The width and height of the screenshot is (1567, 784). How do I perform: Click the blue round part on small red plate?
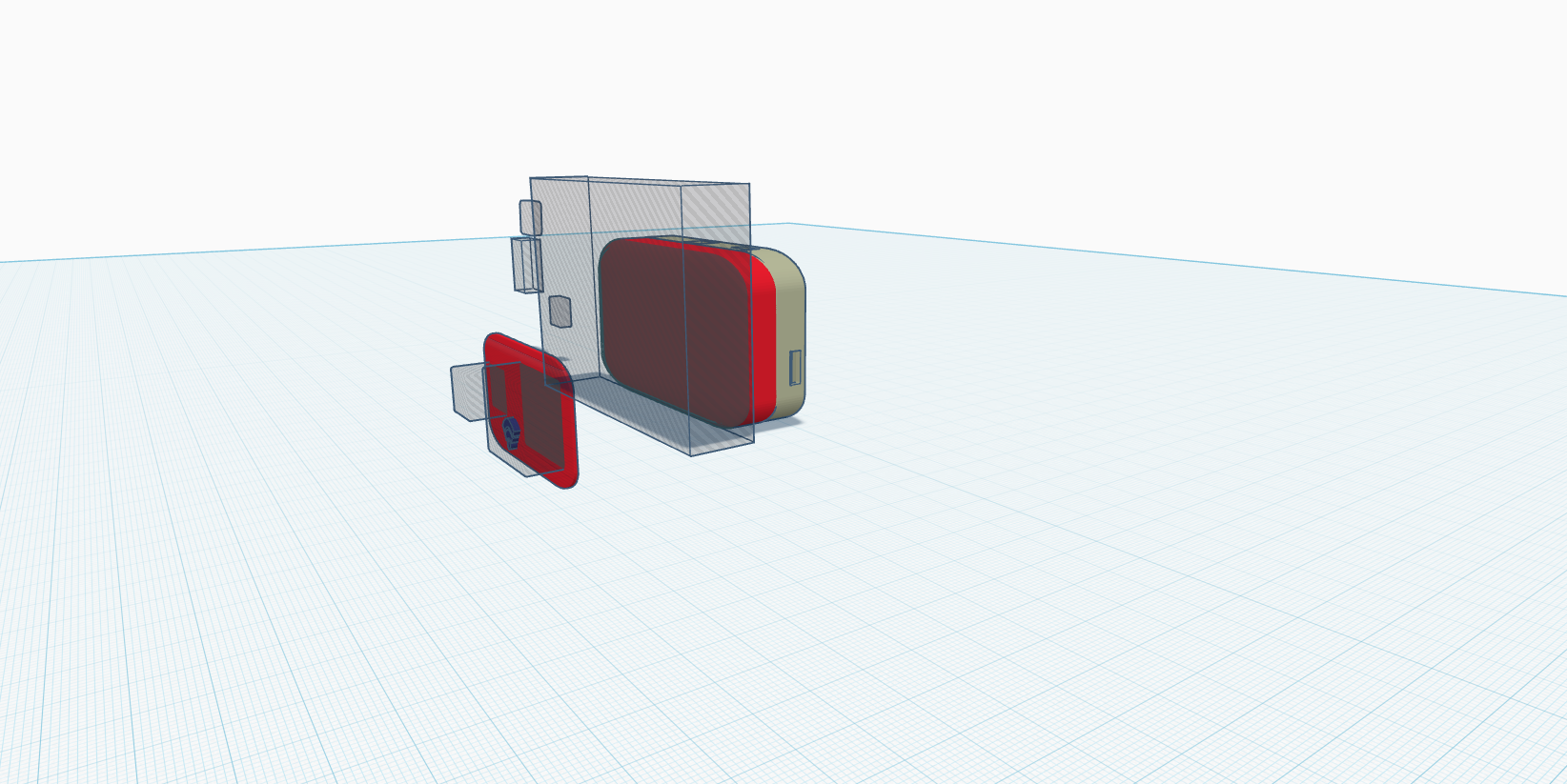click(x=512, y=432)
